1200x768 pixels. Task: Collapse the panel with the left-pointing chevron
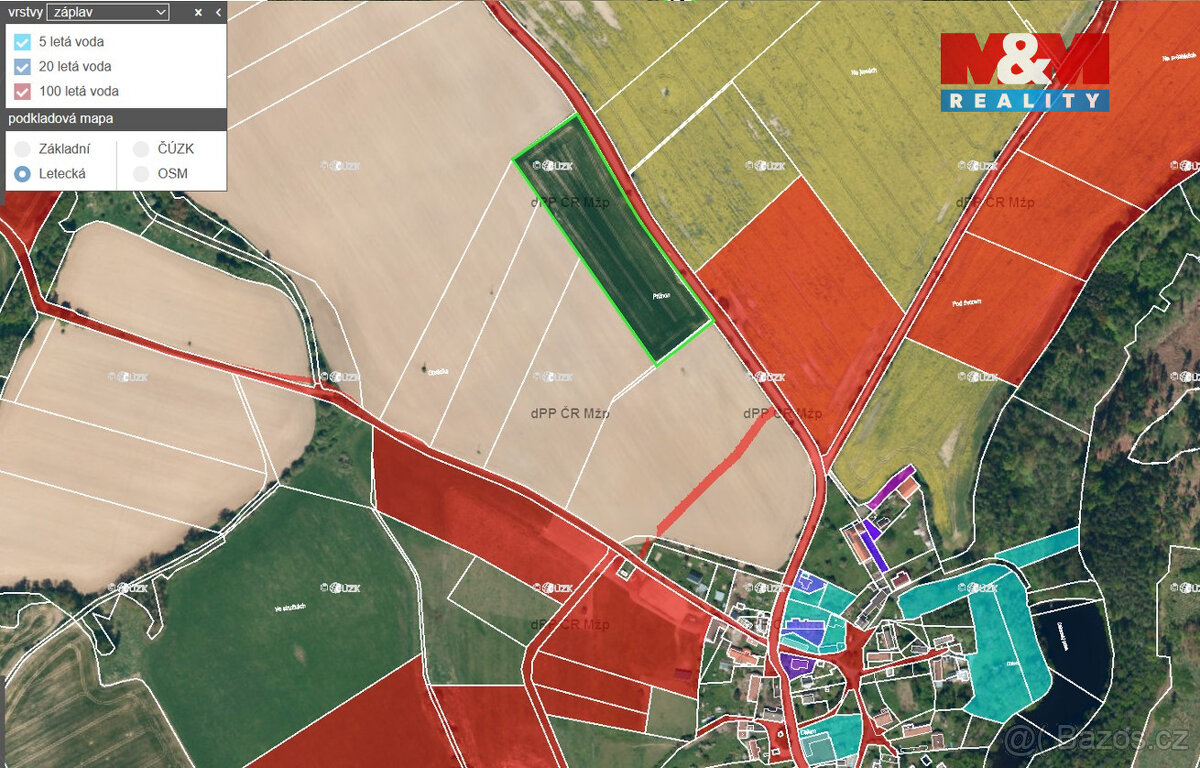[218, 13]
